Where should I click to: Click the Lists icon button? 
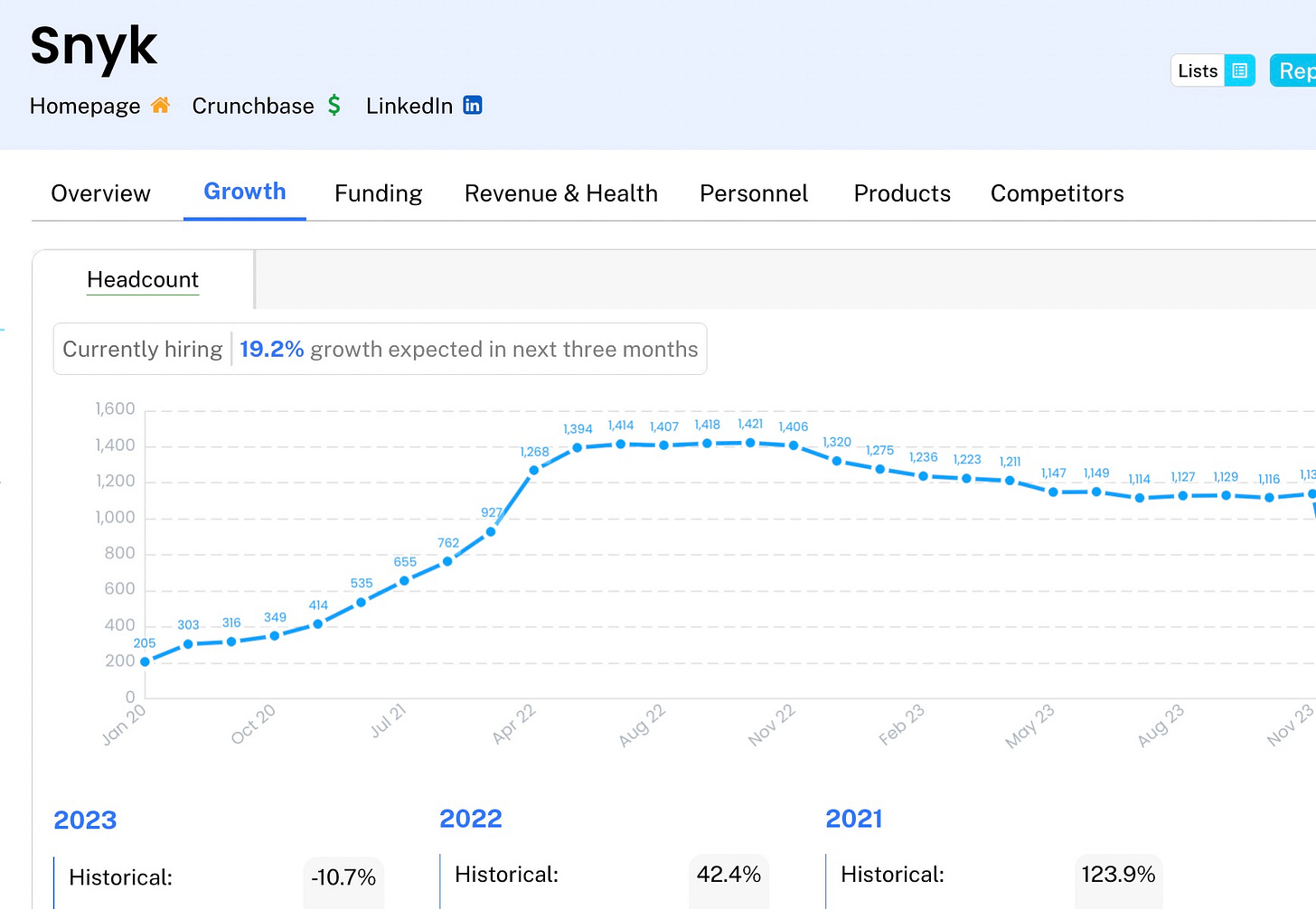[1240, 70]
